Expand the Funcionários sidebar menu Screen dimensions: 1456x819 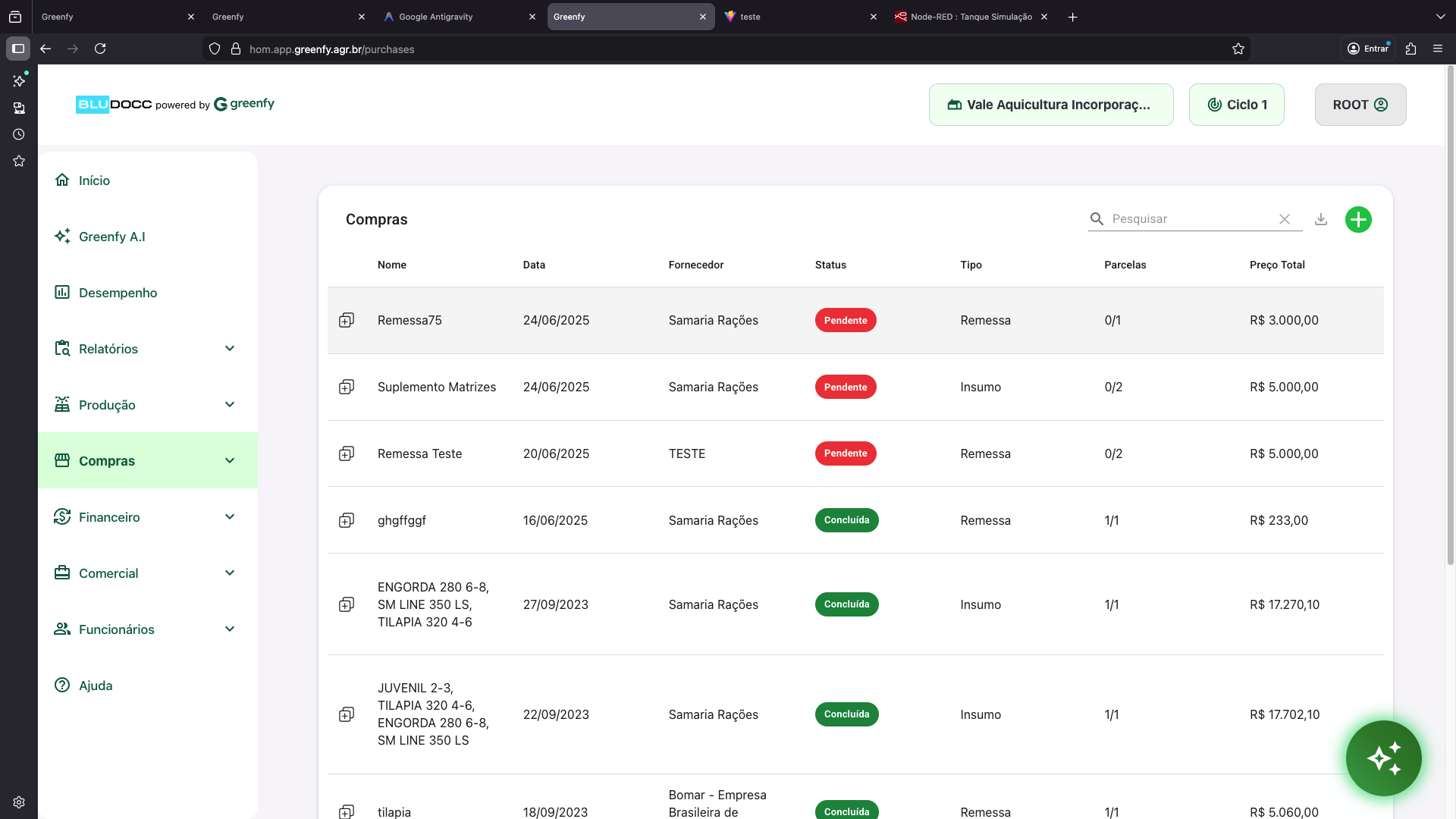(230, 629)
